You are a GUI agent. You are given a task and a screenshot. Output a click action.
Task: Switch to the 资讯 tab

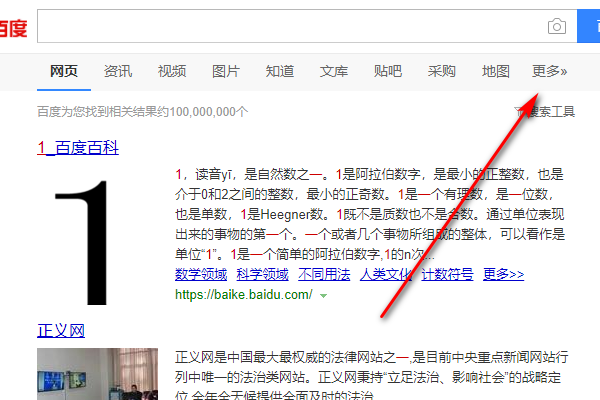[118, 71]
